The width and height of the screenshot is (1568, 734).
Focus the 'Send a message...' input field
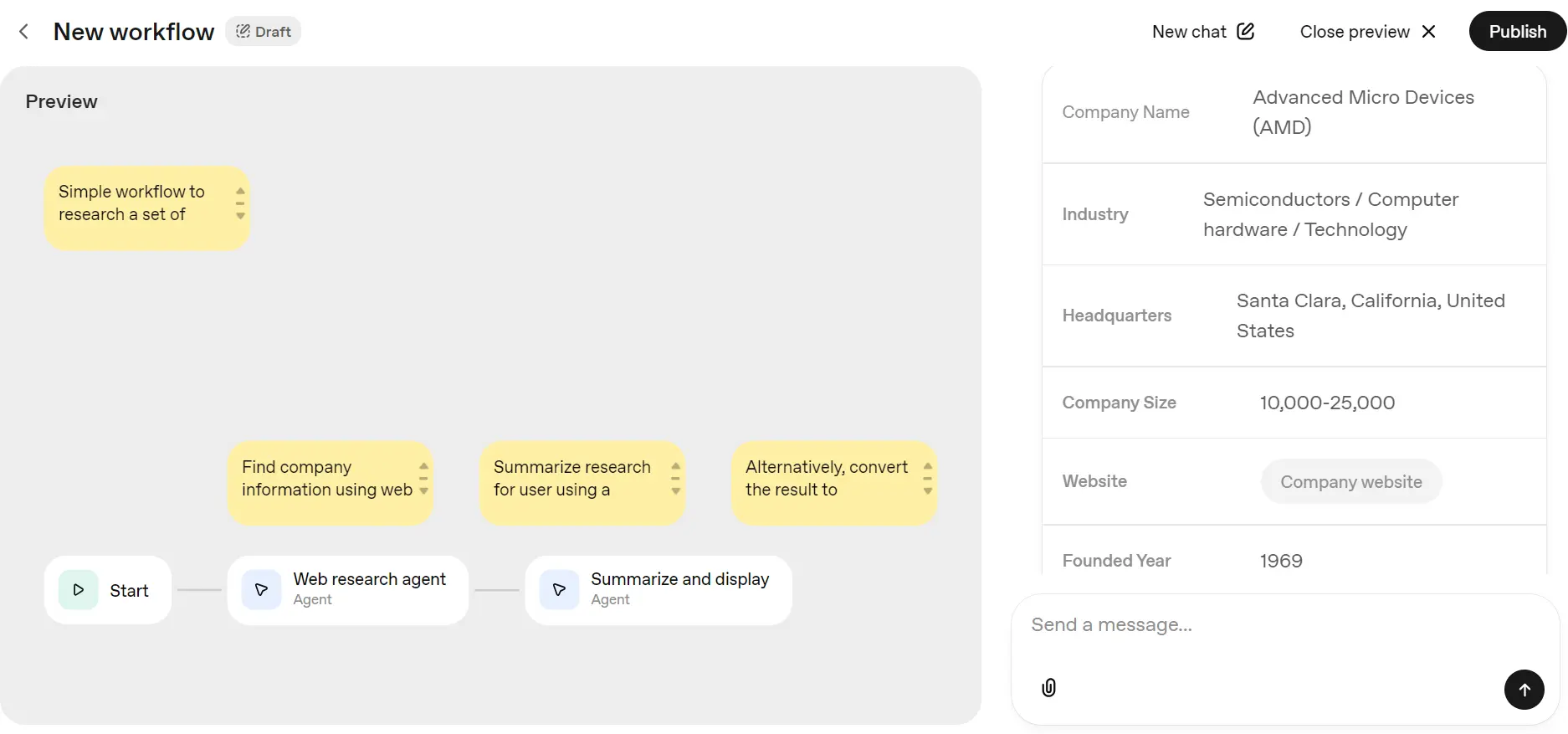(1255, 625)
